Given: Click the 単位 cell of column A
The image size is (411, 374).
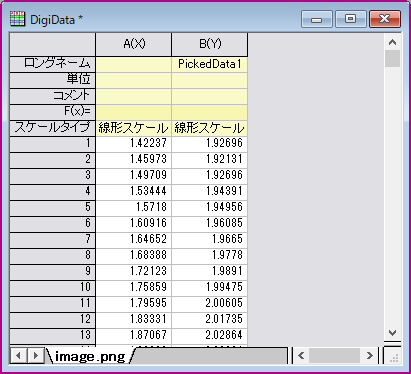Looking at the screenshot, I should click(x=134, y=80).
